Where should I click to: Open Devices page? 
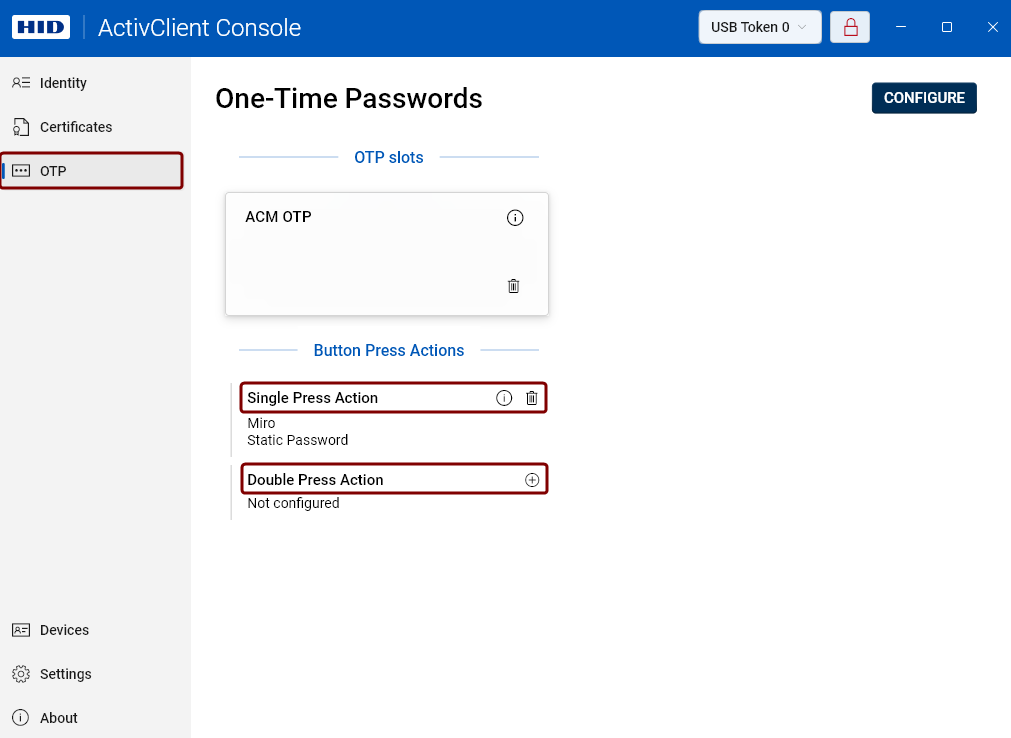click(64, 630)
